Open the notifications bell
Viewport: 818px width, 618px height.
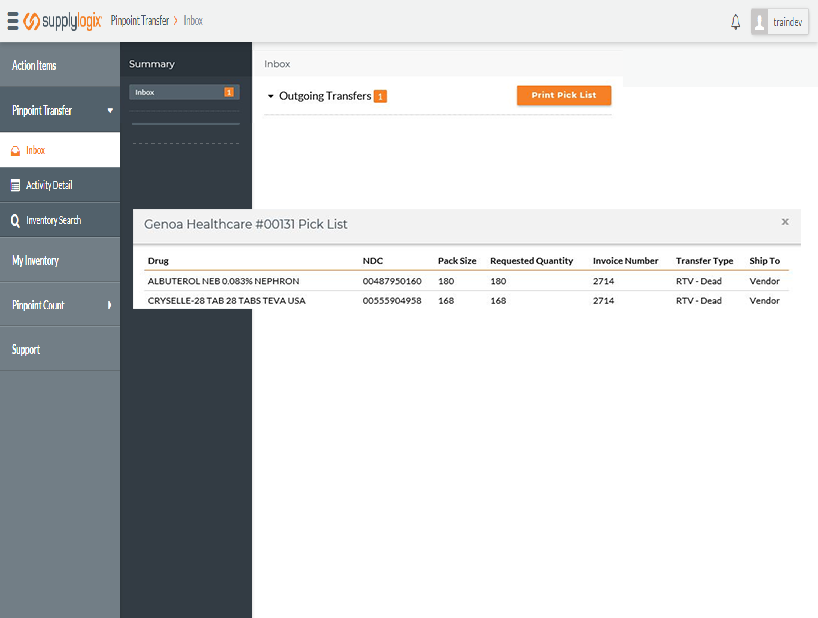coord(736,22)
